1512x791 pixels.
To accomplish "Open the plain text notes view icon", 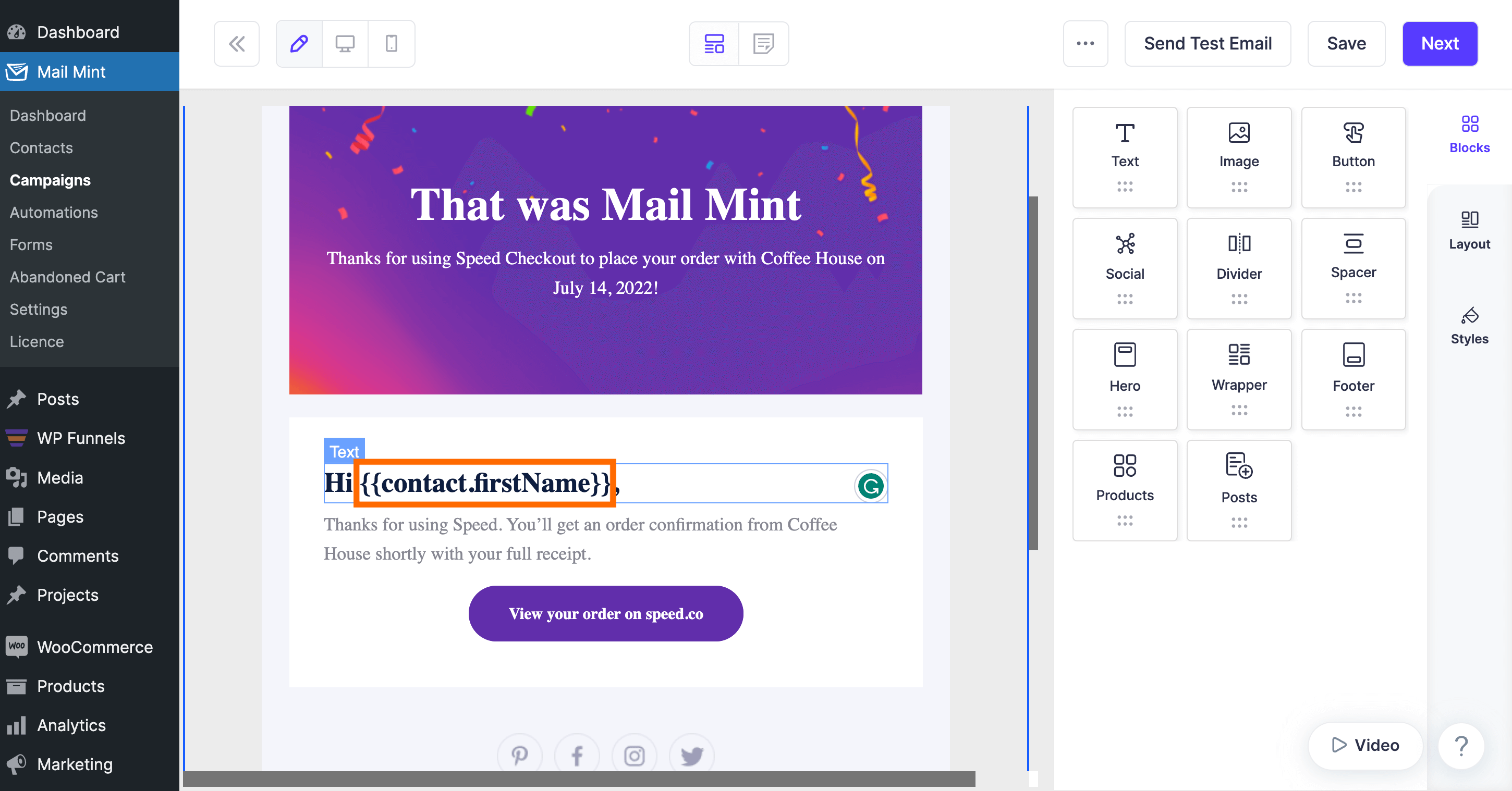I will tap(763, 43).
